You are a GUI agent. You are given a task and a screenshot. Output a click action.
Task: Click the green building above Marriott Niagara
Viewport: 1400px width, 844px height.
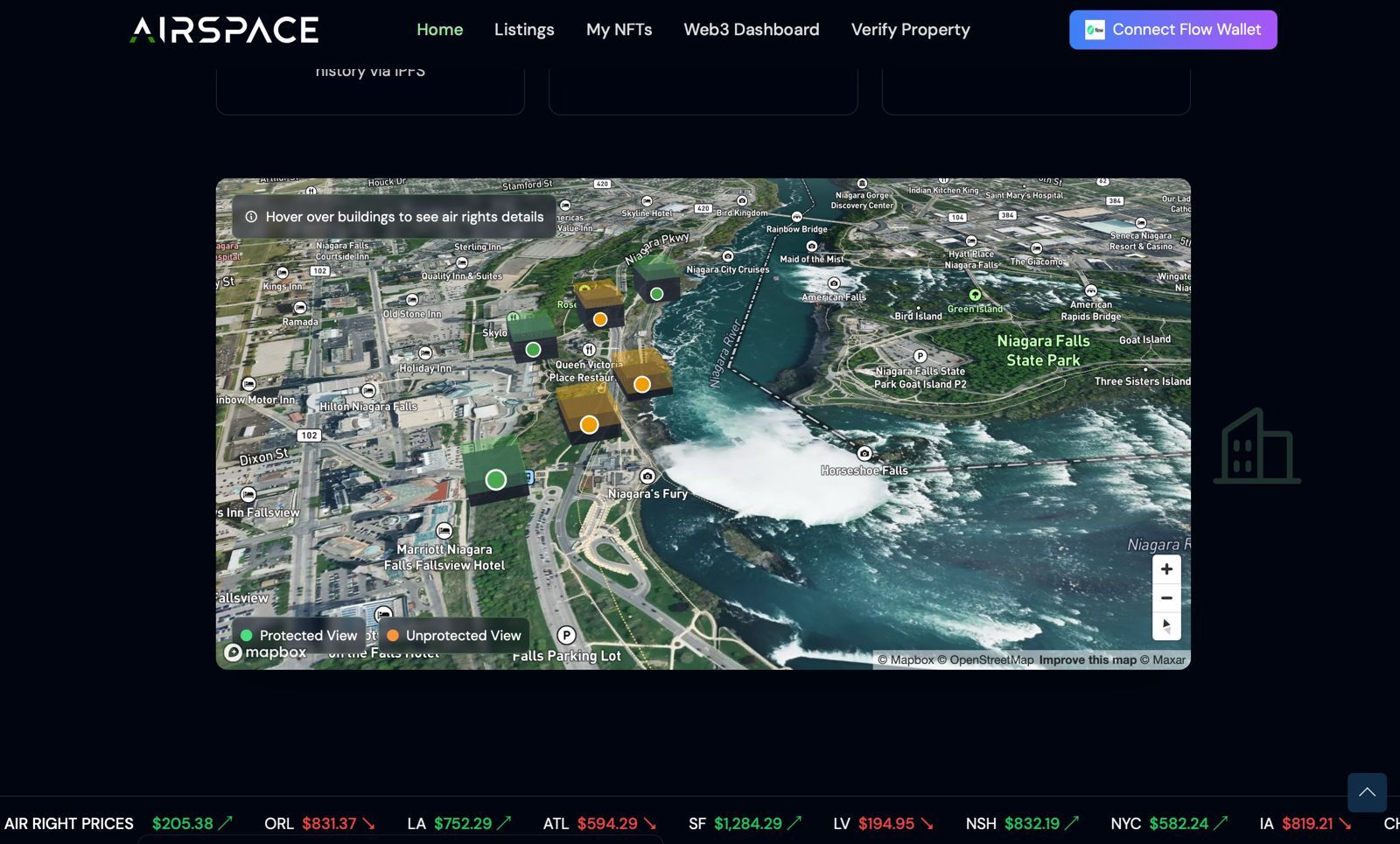tap(494, 471)
